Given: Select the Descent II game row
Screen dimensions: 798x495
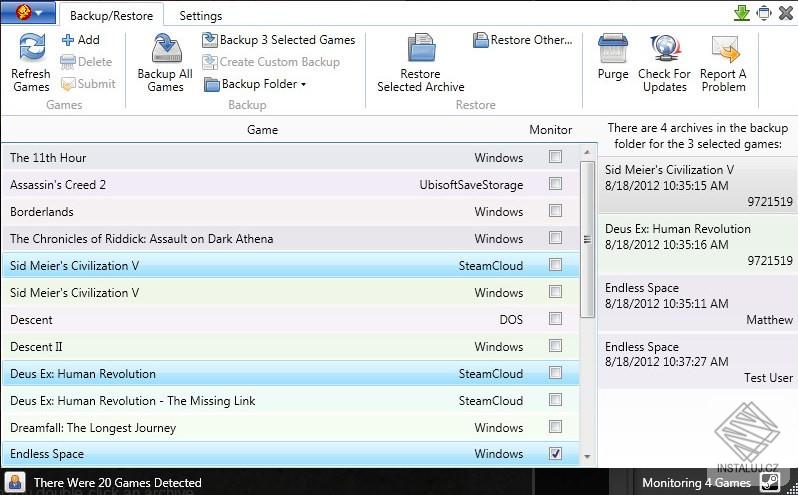Looking at the screenshot, I should pyautogui.click(x=291, y=346).
